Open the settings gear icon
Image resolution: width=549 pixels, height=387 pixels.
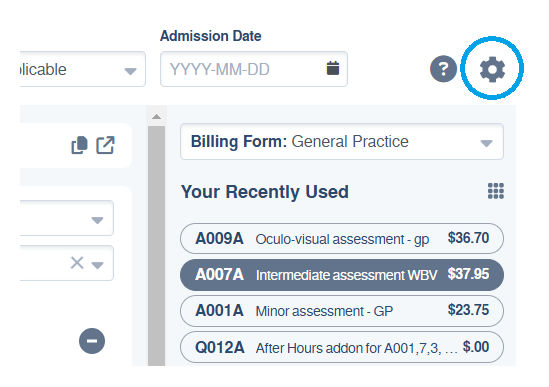pos(492,69)
